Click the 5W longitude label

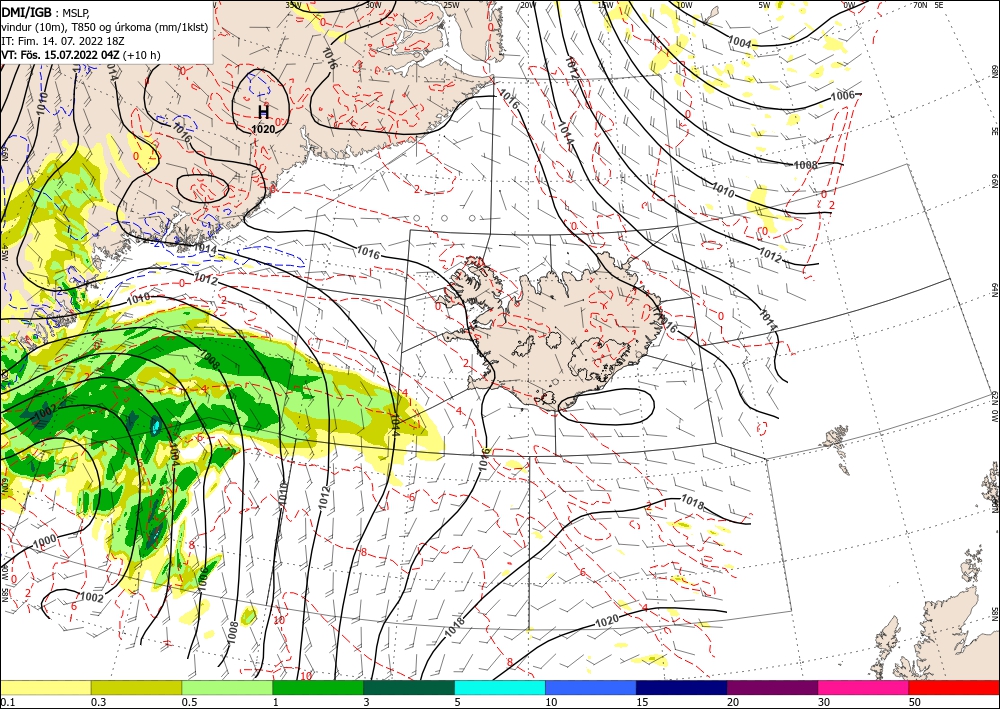(765, 5)
